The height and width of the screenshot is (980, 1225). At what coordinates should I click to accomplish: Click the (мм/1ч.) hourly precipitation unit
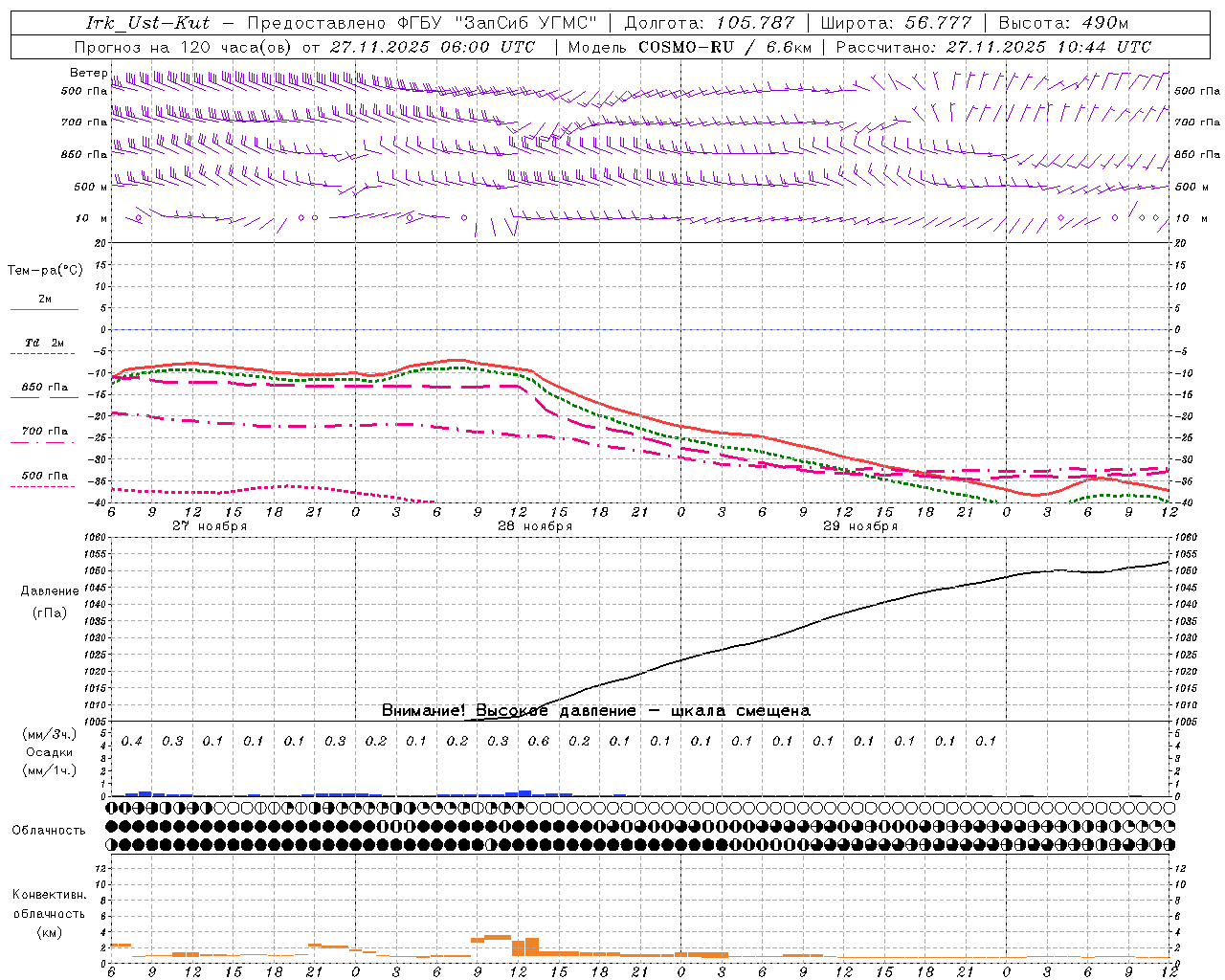(48, 770)
